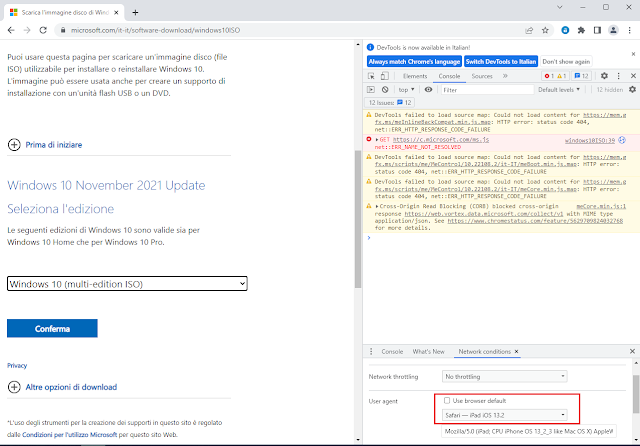Go back with the browser back arrow
Screen dimensions: 640x446
[x=11, y=30]
